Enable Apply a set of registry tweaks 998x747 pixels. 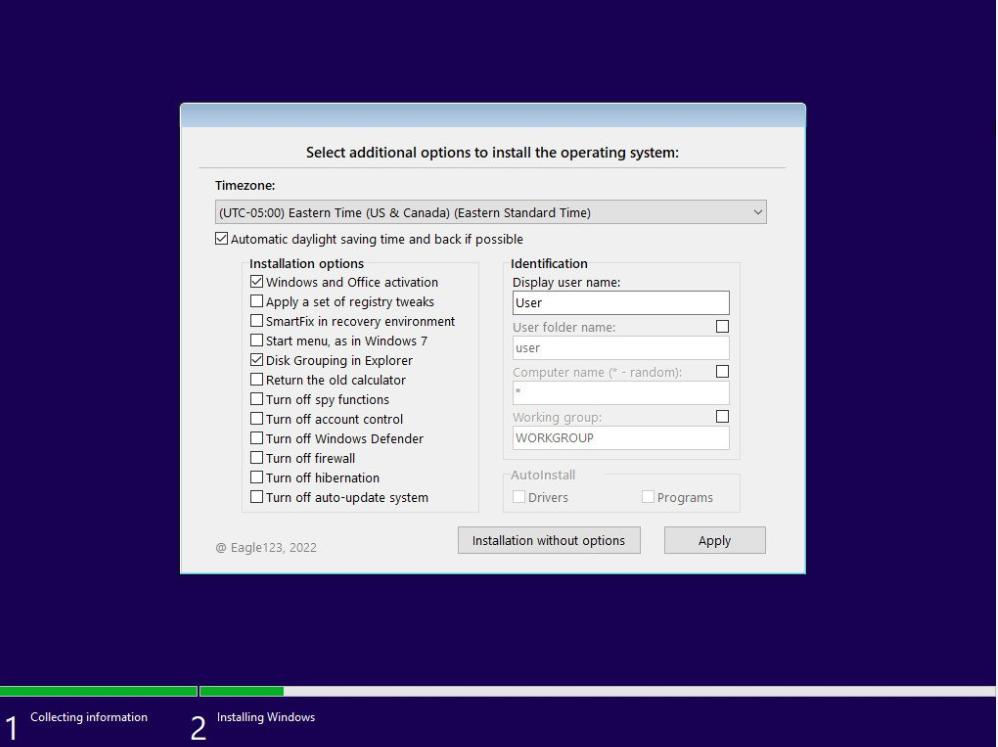click(257, 301)
